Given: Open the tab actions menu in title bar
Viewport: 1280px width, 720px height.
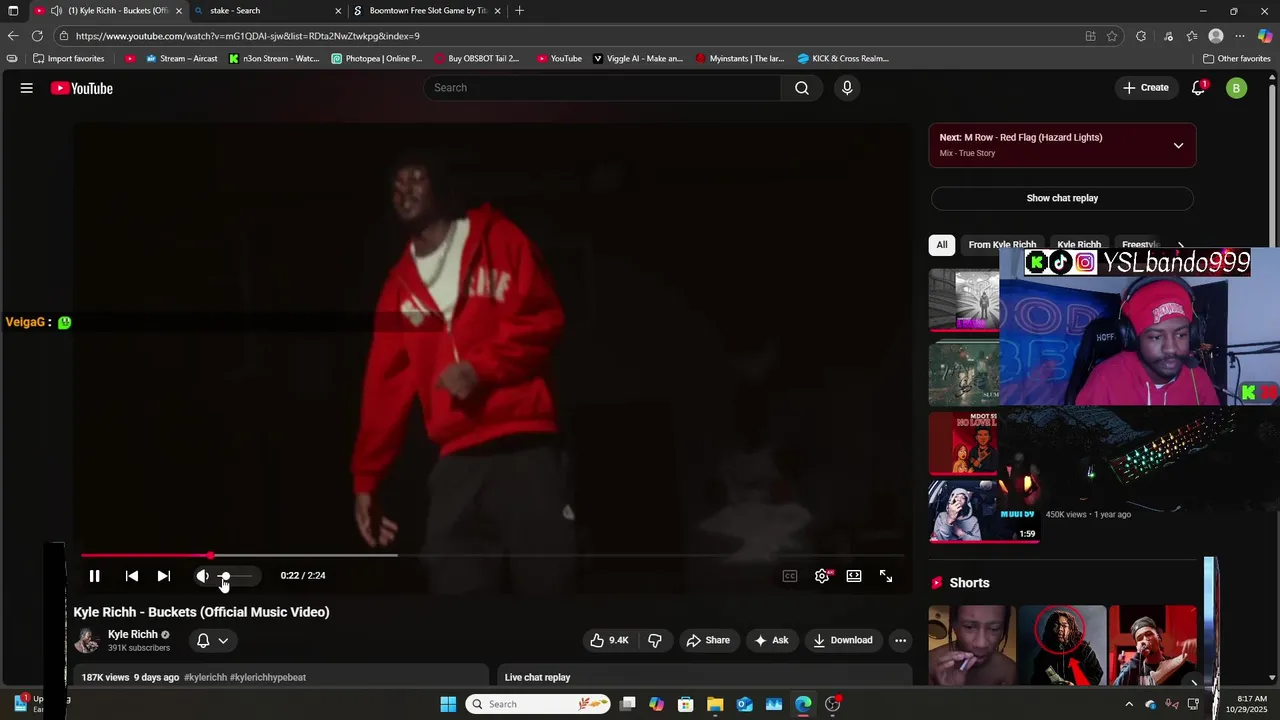Looking at the screenshot, I should click(13, 11).
